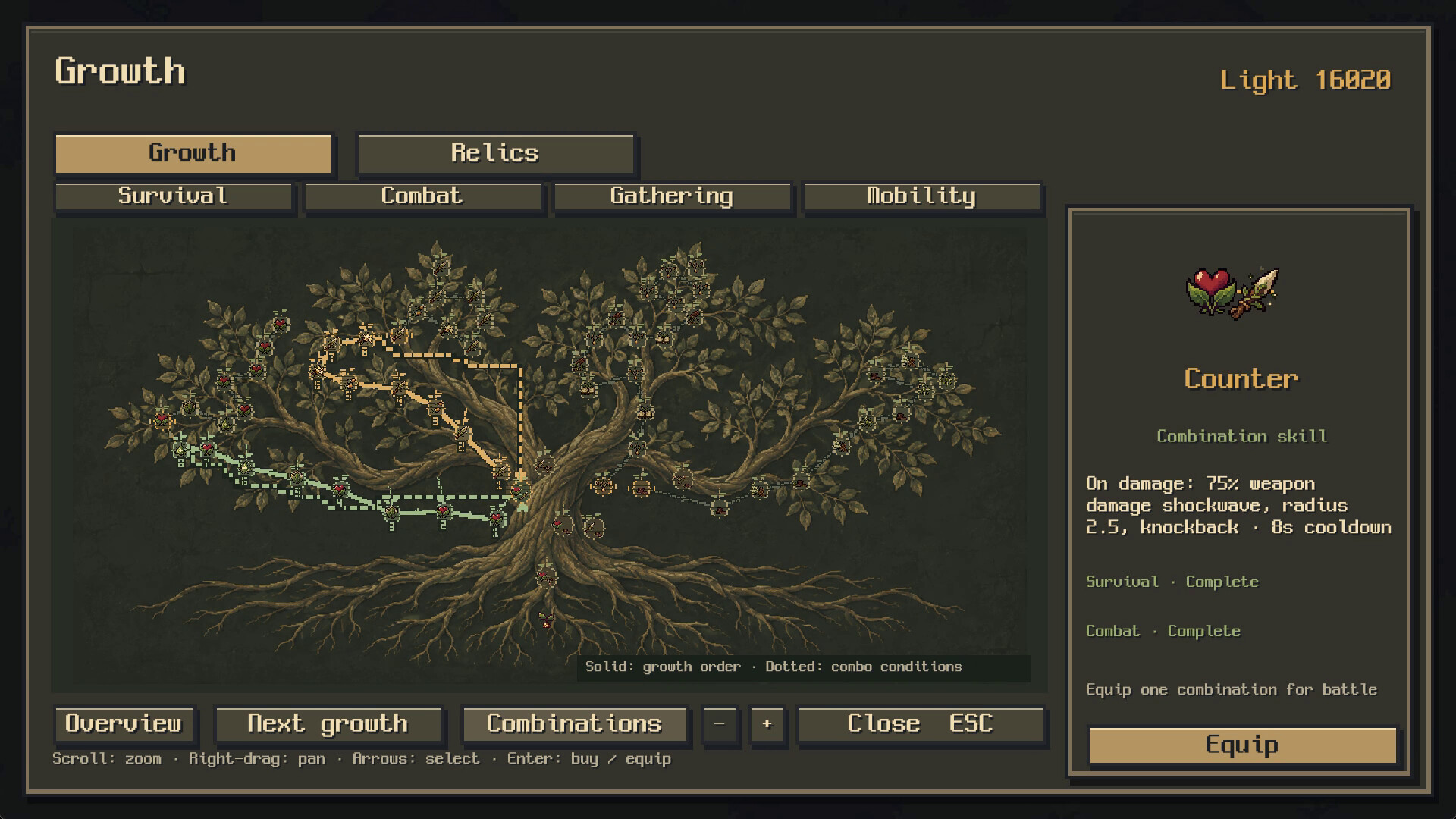Select Counter combo node where dashed lines meet

(x=520, y=491)
